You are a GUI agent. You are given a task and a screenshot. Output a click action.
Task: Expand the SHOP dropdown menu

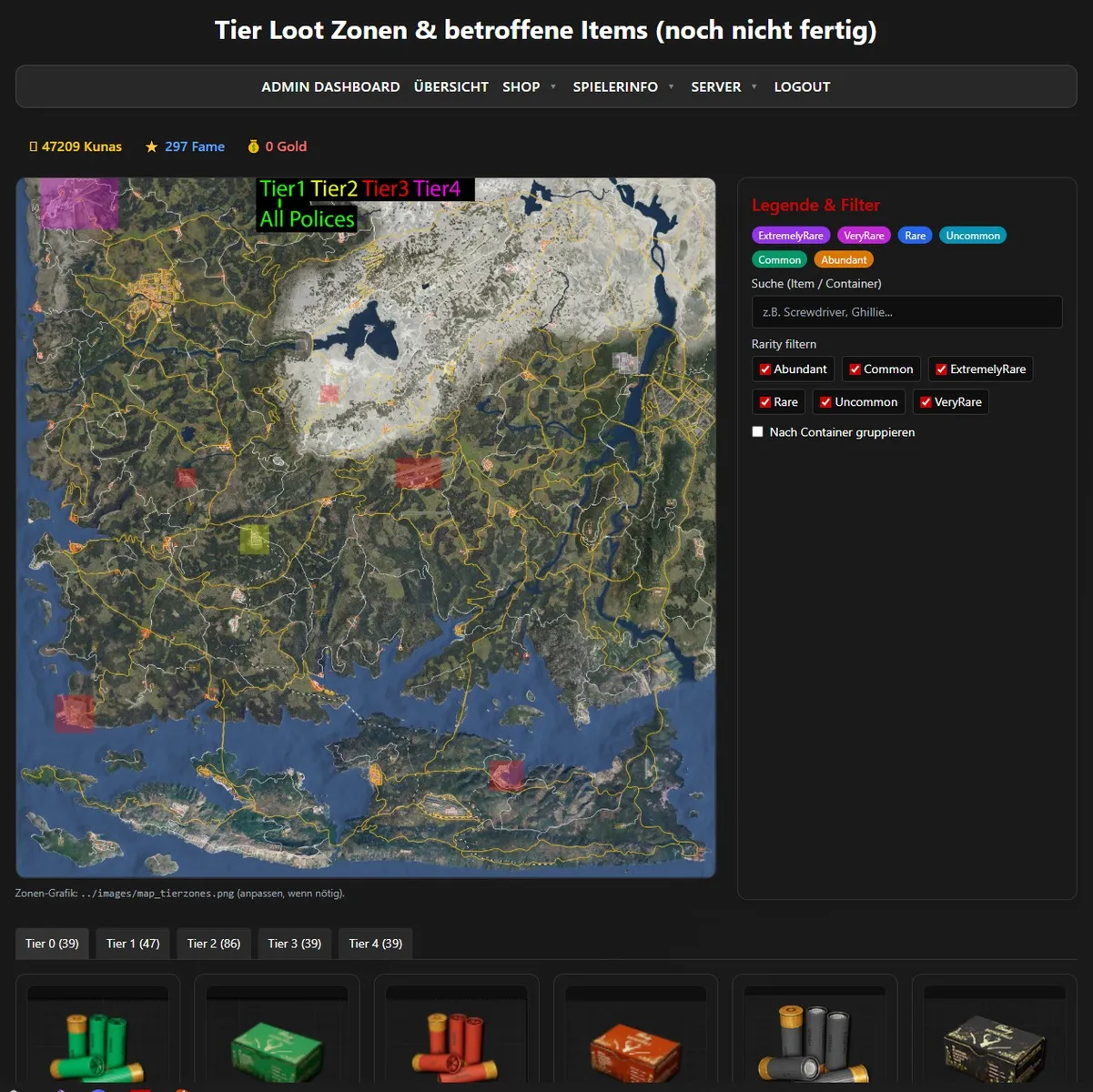click(x=529, y=87)
